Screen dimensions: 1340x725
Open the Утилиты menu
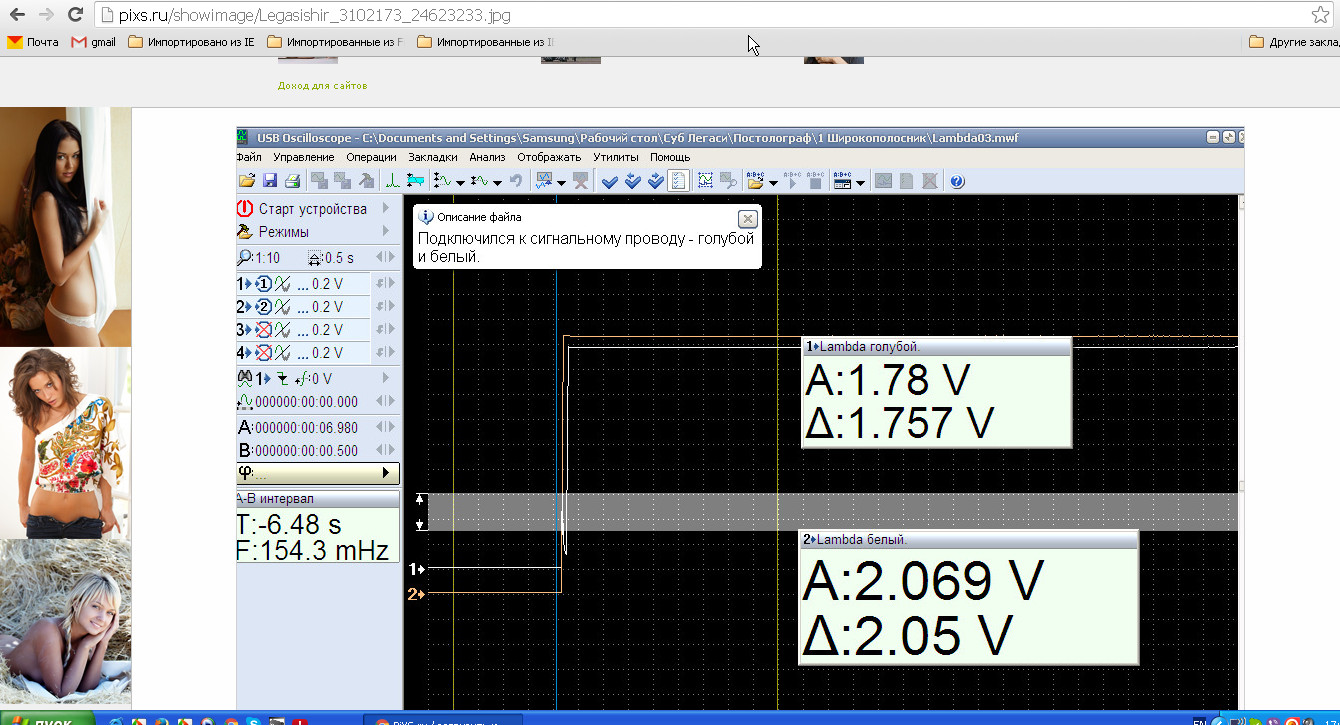tap(615, 157)
